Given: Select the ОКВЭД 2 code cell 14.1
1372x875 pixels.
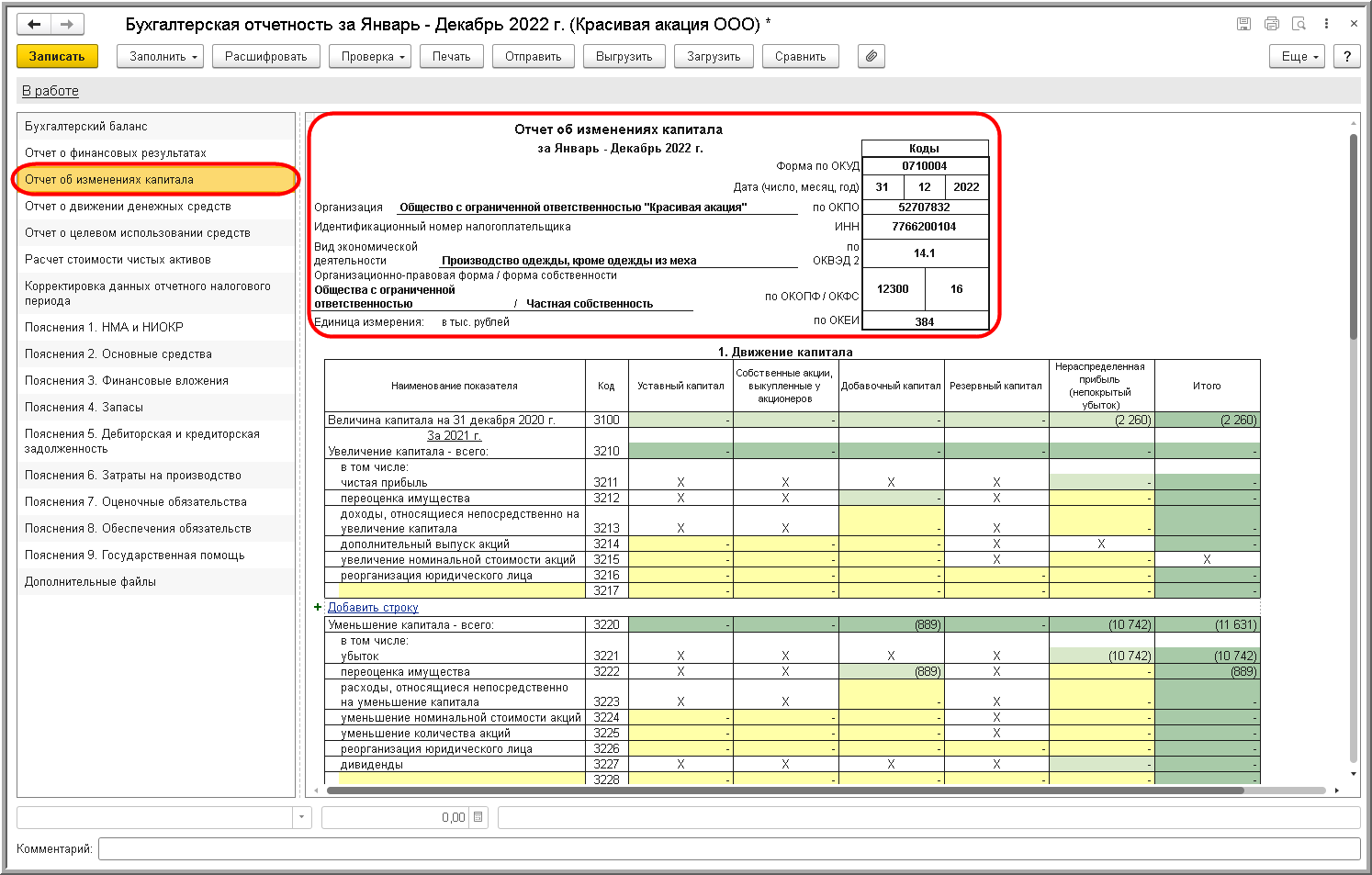Looking at the screenshot, I should point(925,253).
